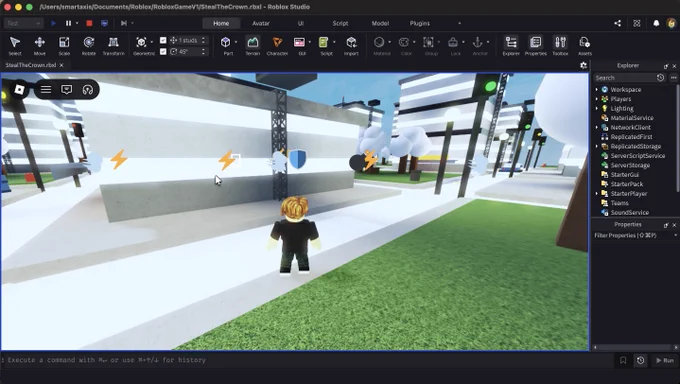Switch to the Plugins tab
The image size is (680, 384).
pyautogui.click(x=420, y=23)
